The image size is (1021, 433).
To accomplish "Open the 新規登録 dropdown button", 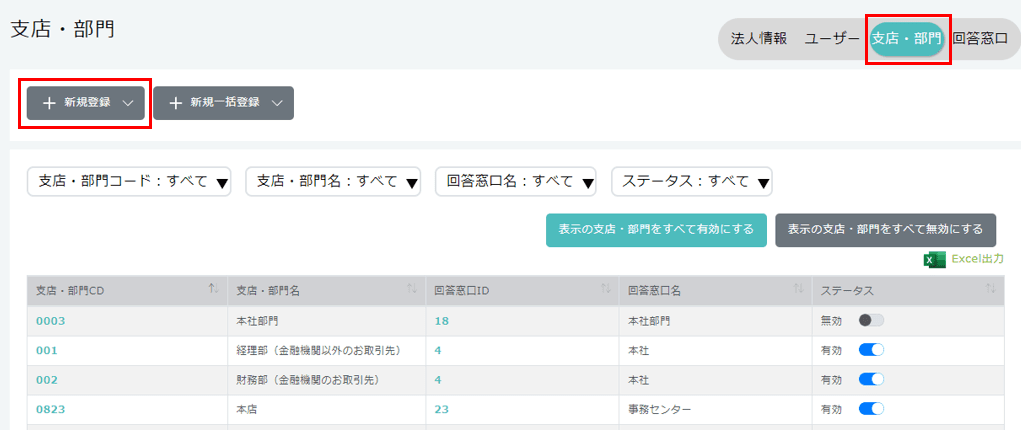I will pos(85,103).
